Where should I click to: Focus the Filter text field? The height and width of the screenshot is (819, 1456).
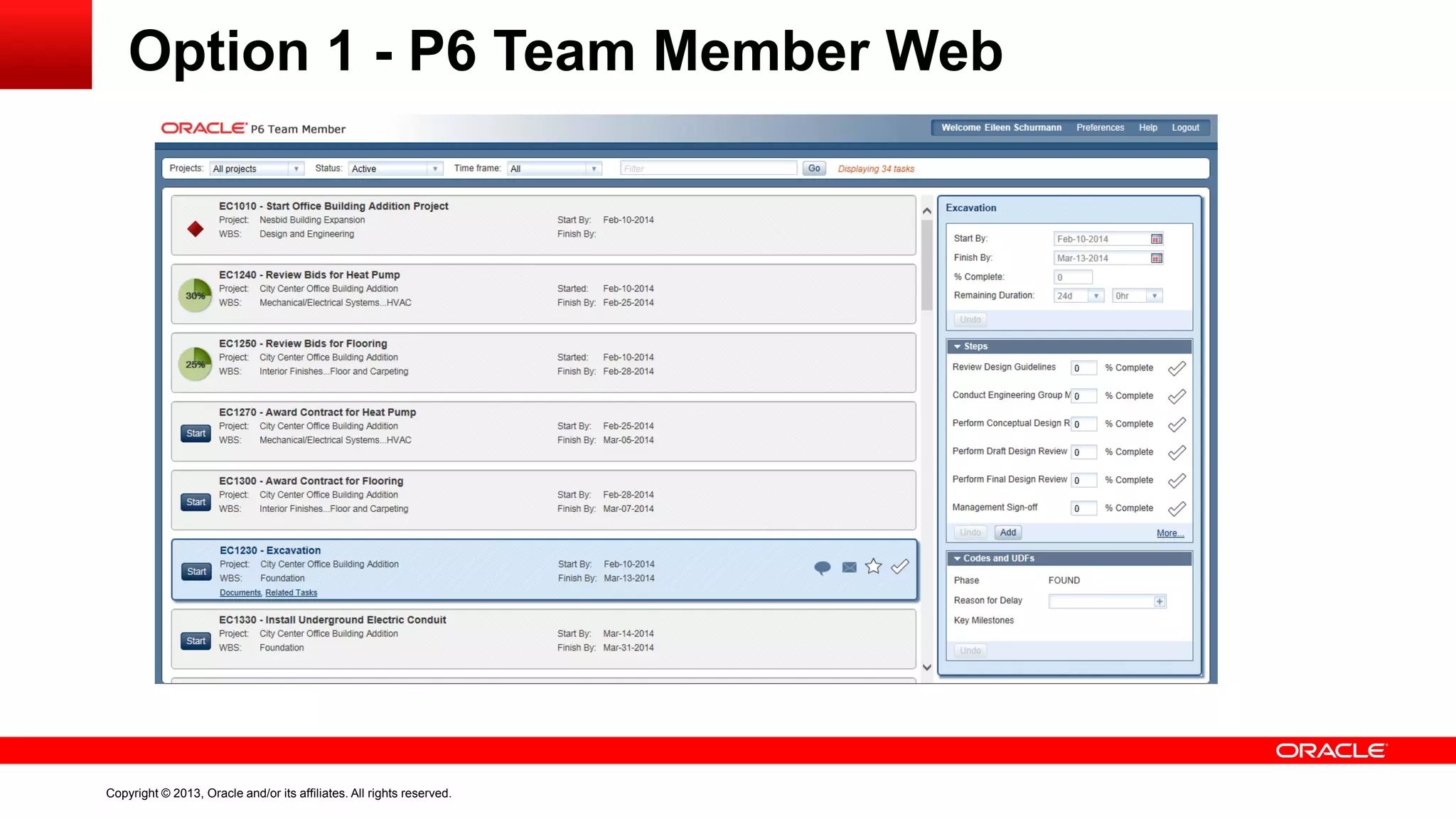pyautogui.click(x=708, y=168)
